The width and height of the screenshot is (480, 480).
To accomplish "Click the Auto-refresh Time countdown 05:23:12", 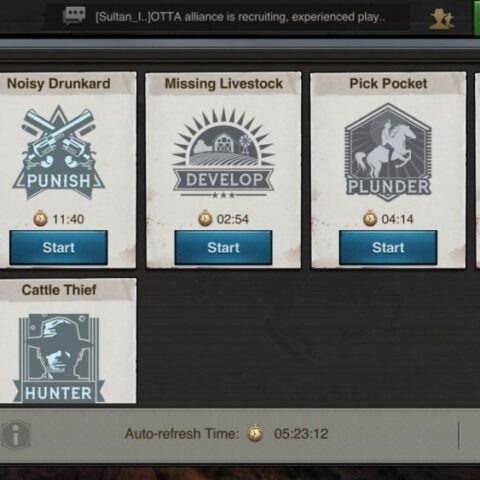I will (x=301, y=434).
